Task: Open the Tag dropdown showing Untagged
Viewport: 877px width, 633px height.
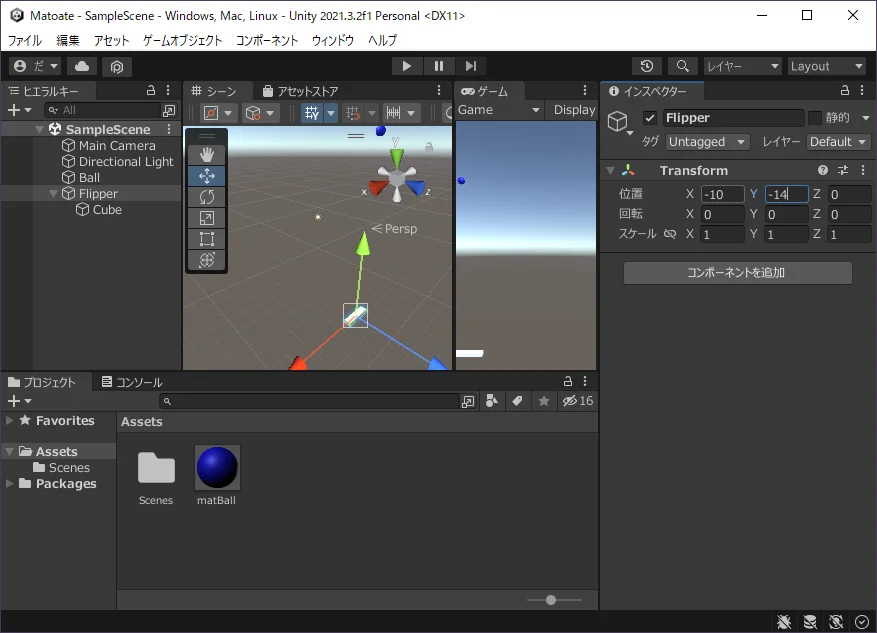Action: (708, 142)
